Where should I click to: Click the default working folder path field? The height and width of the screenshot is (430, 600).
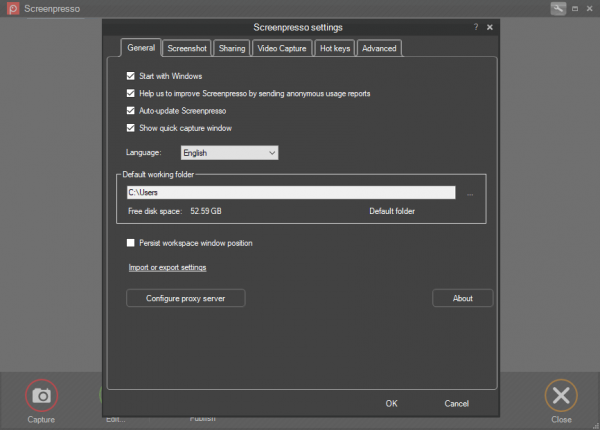pyautogui.click(x=290, y=193)
